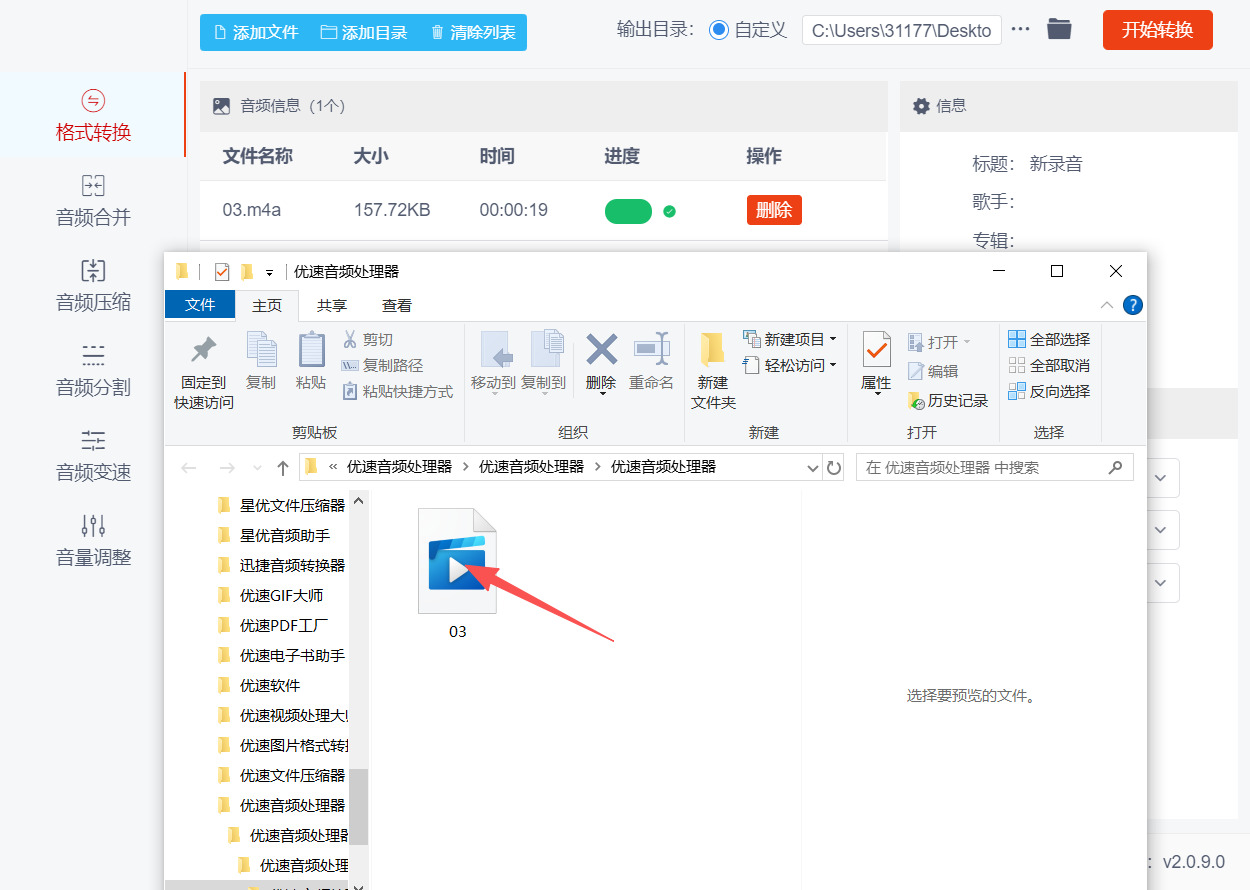This screenshot has width=1250, height=890.
Task: Switch to the 查看 ribbon tab
Action: pyautogui.click(x=395, y=305)
